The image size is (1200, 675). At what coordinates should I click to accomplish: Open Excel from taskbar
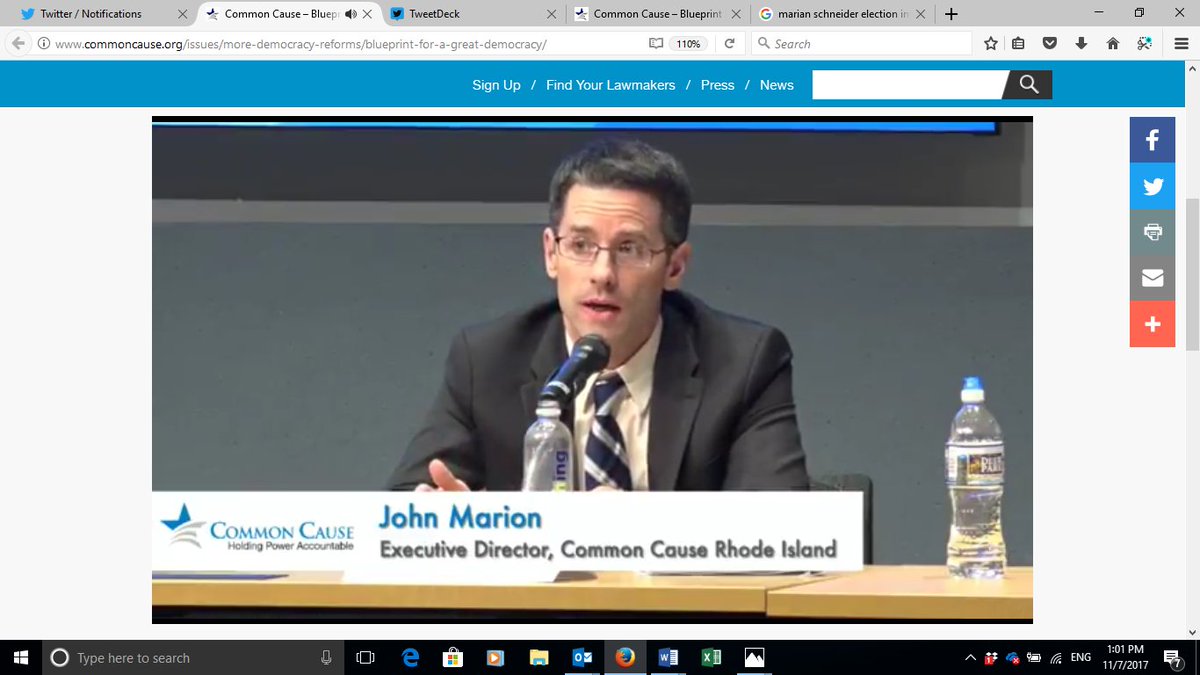(x=711, y=657)
